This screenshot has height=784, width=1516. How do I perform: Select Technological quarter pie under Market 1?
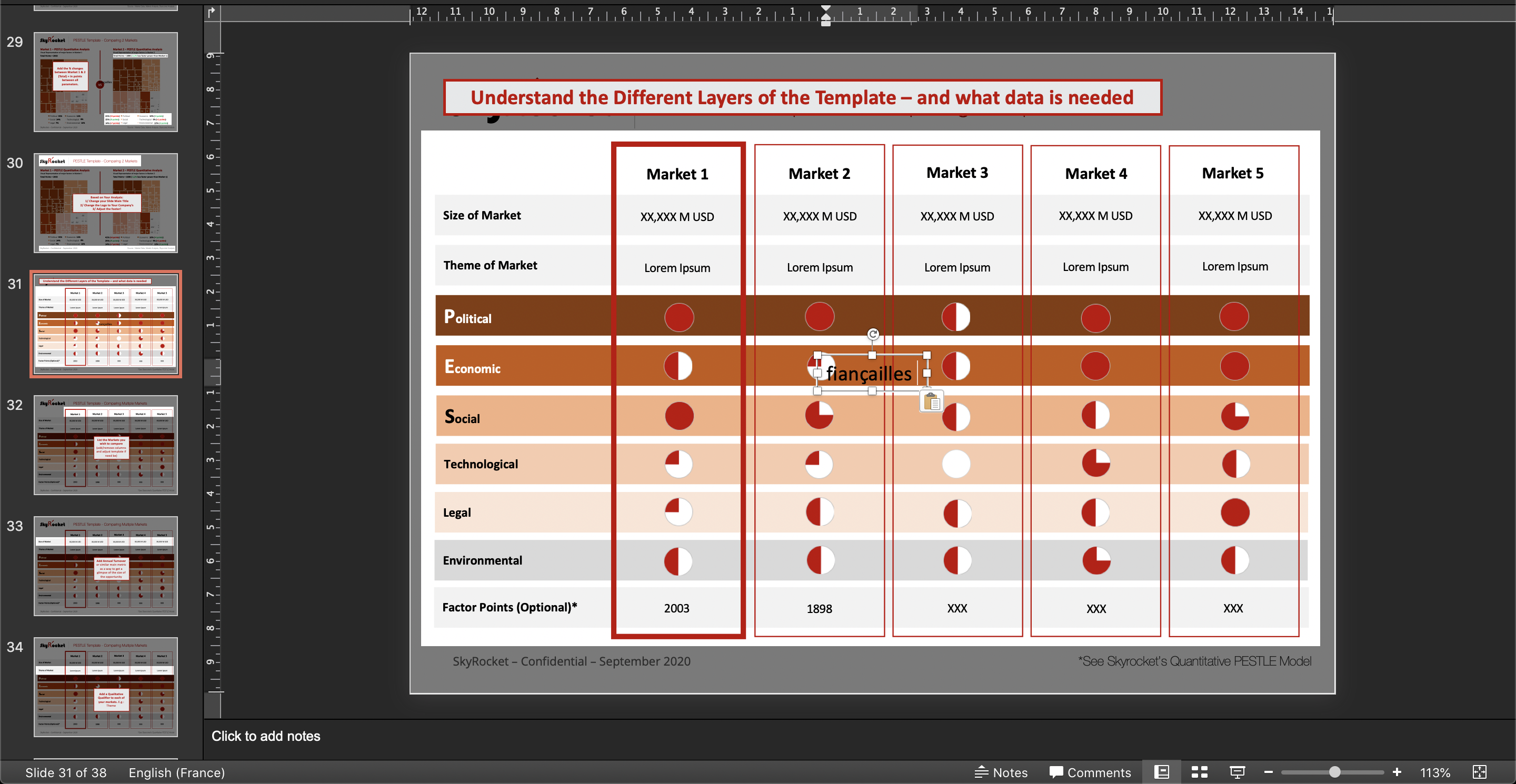[x=679, y=464]
